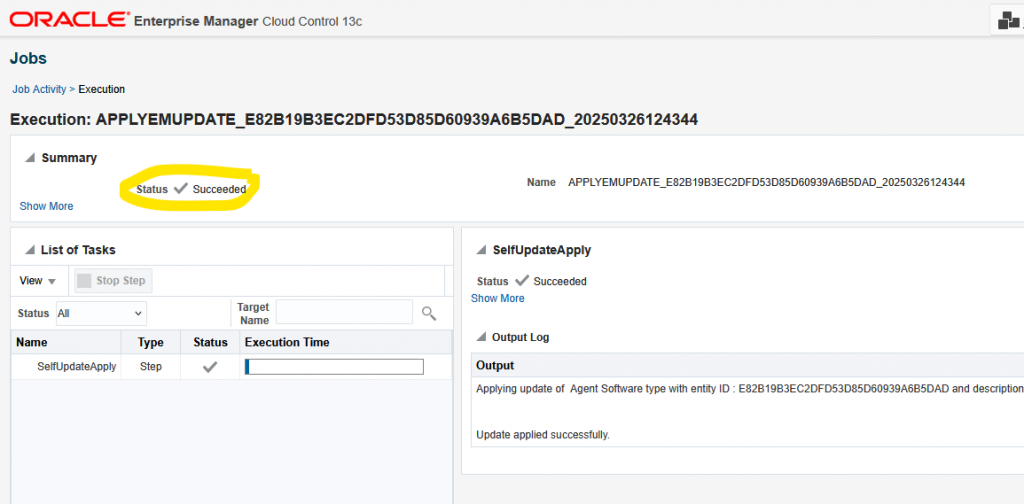Click the Stop Step square icon

point(84,281)
